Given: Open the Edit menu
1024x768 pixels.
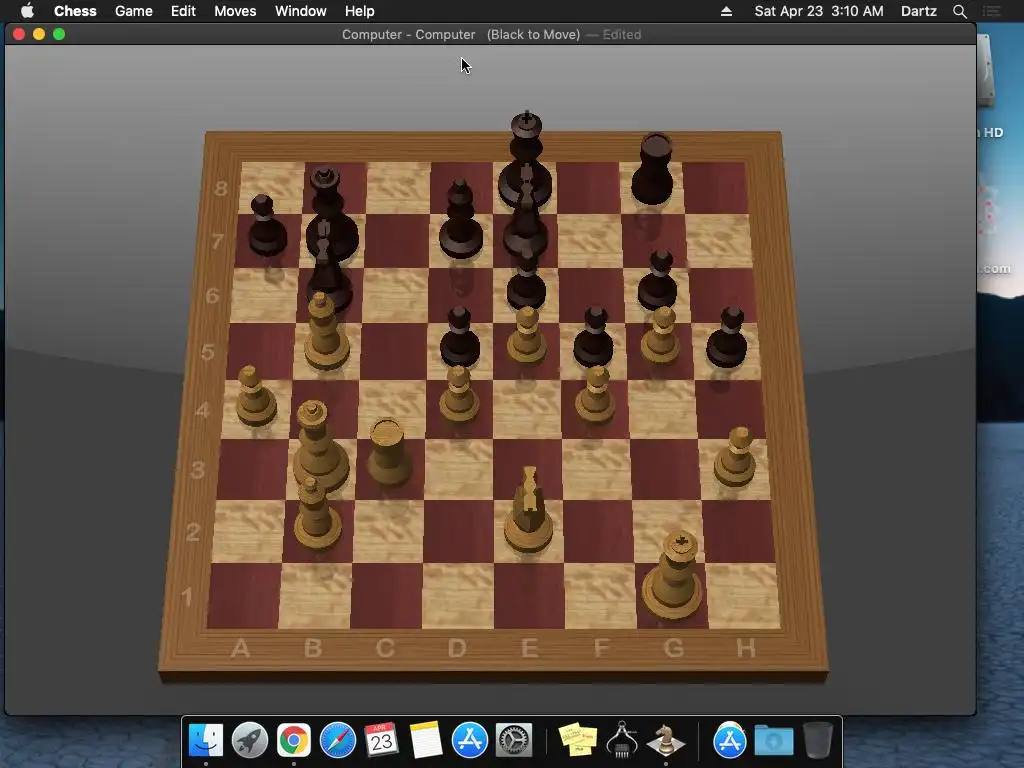Looking at the screenshot, I should pos(183,11).
